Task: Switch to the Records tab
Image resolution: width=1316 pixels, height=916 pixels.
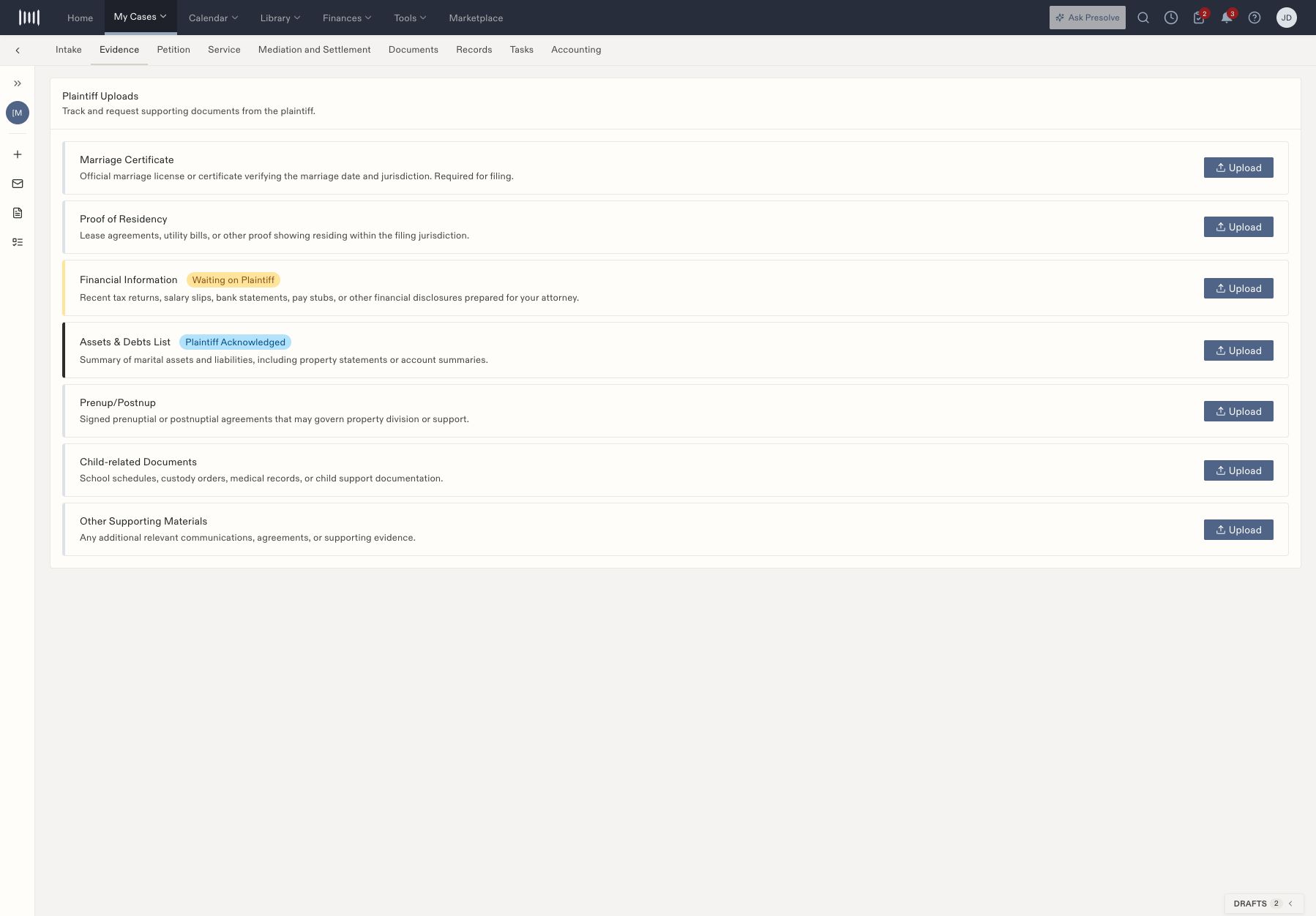Action: point(474,50)
